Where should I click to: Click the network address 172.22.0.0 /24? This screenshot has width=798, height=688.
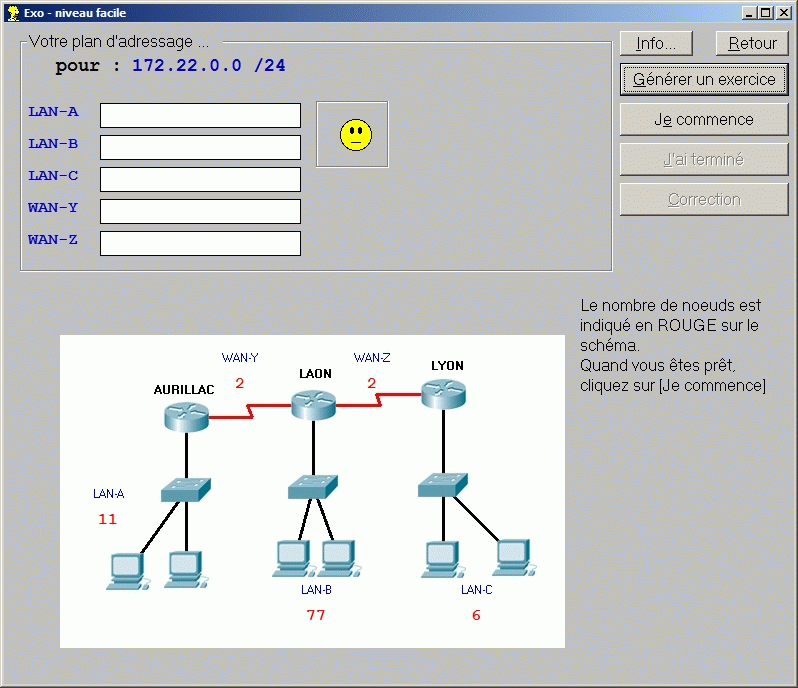[209, 65]
